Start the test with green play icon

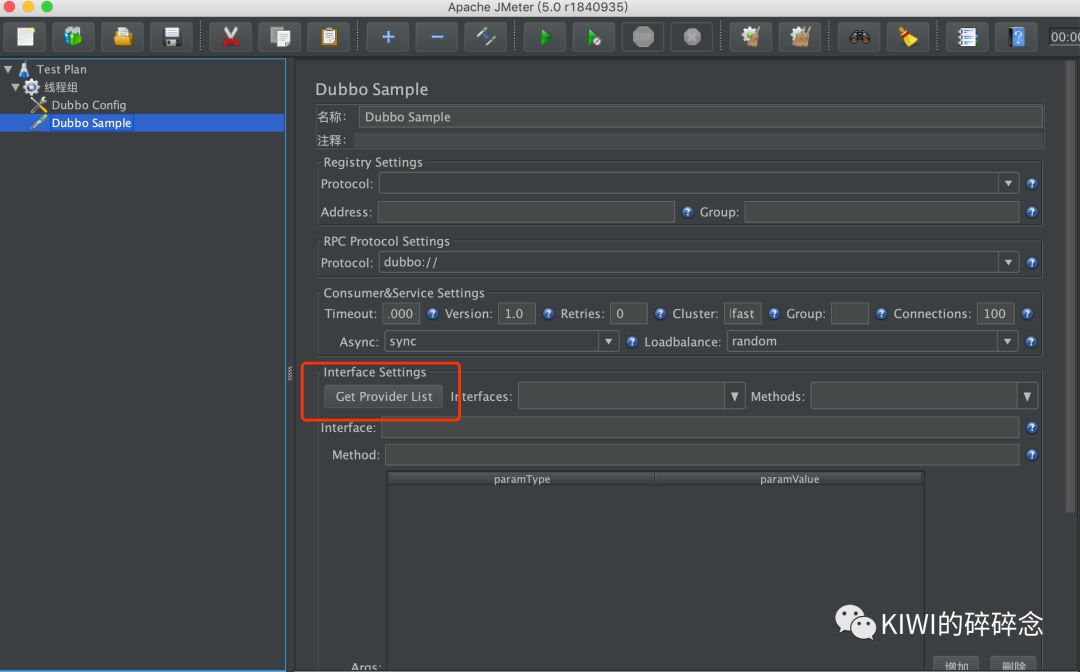pyautogui.click(x=545, y=36)
